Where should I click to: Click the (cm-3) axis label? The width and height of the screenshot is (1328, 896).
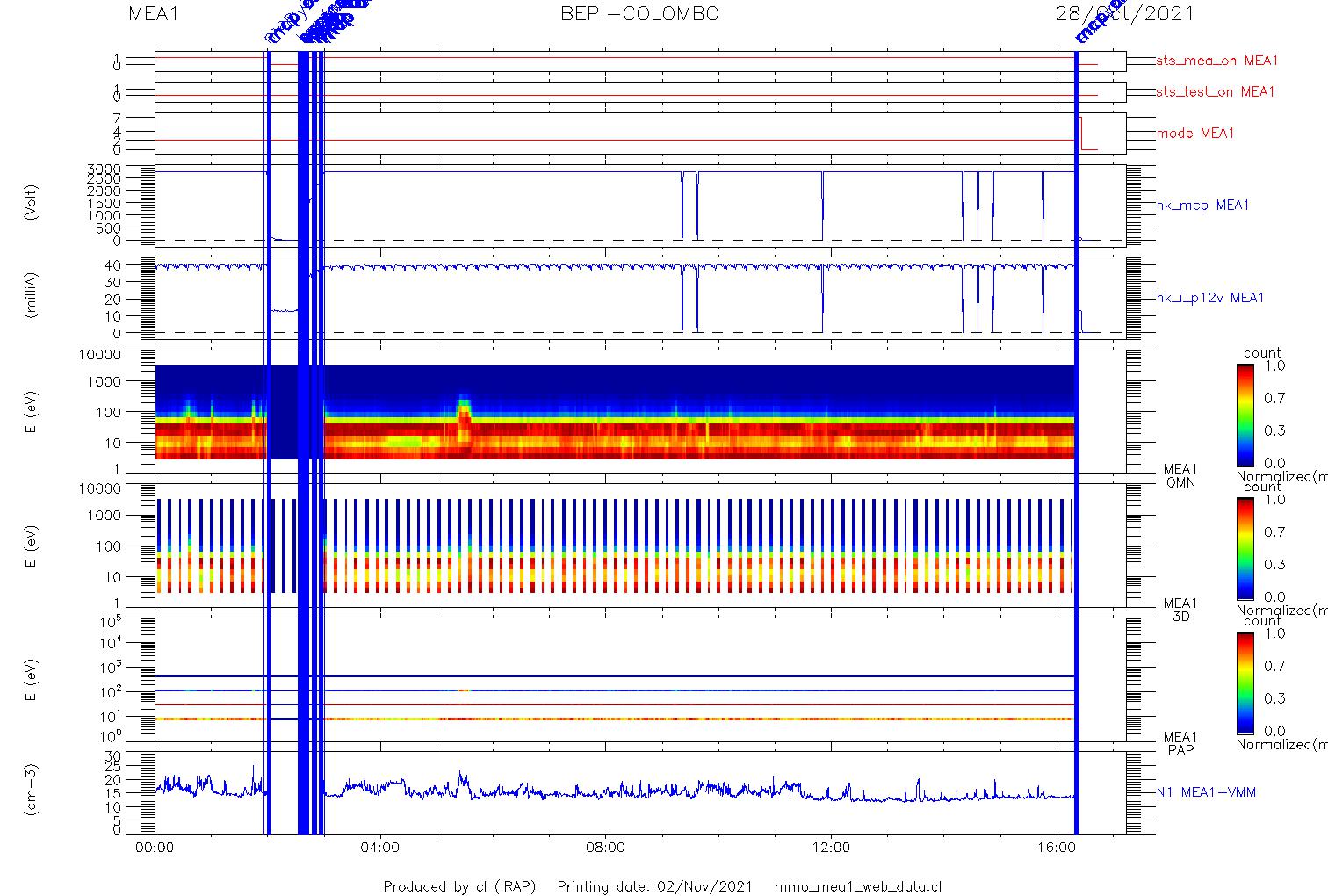(x=32, y=790)
